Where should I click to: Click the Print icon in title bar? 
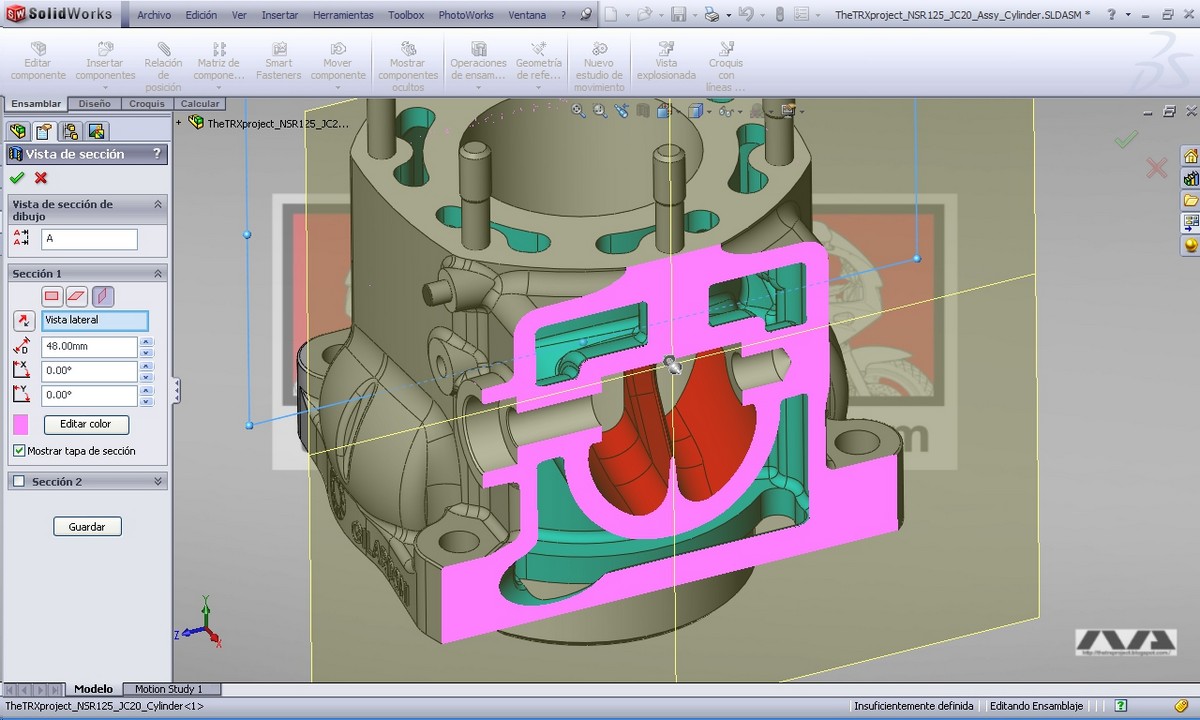pyautogui.click(x=711, y=15)
